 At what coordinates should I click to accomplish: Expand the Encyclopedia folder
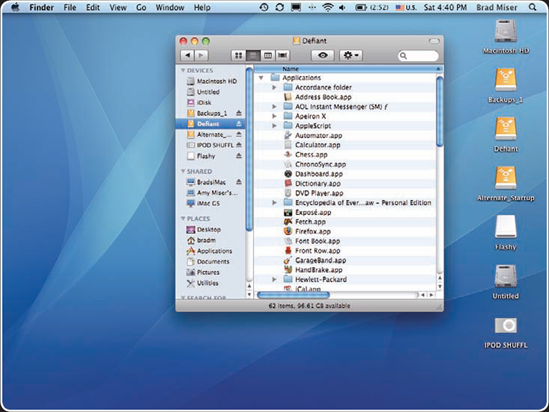[x=274, y=203]
